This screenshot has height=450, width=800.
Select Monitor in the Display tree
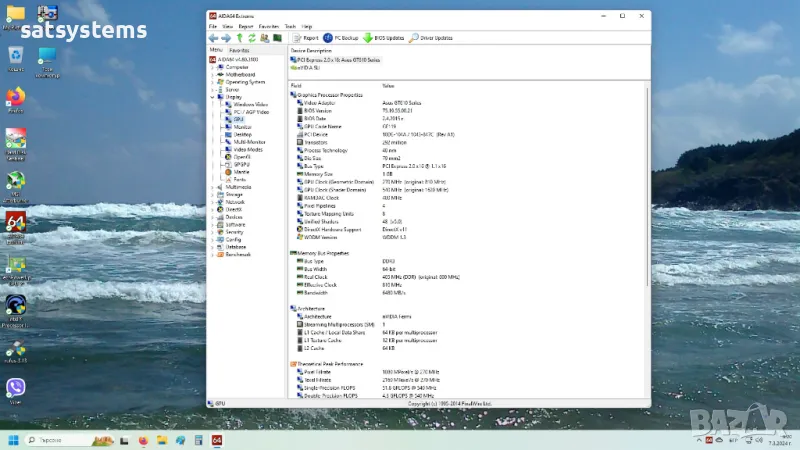(x=242, y=127)
